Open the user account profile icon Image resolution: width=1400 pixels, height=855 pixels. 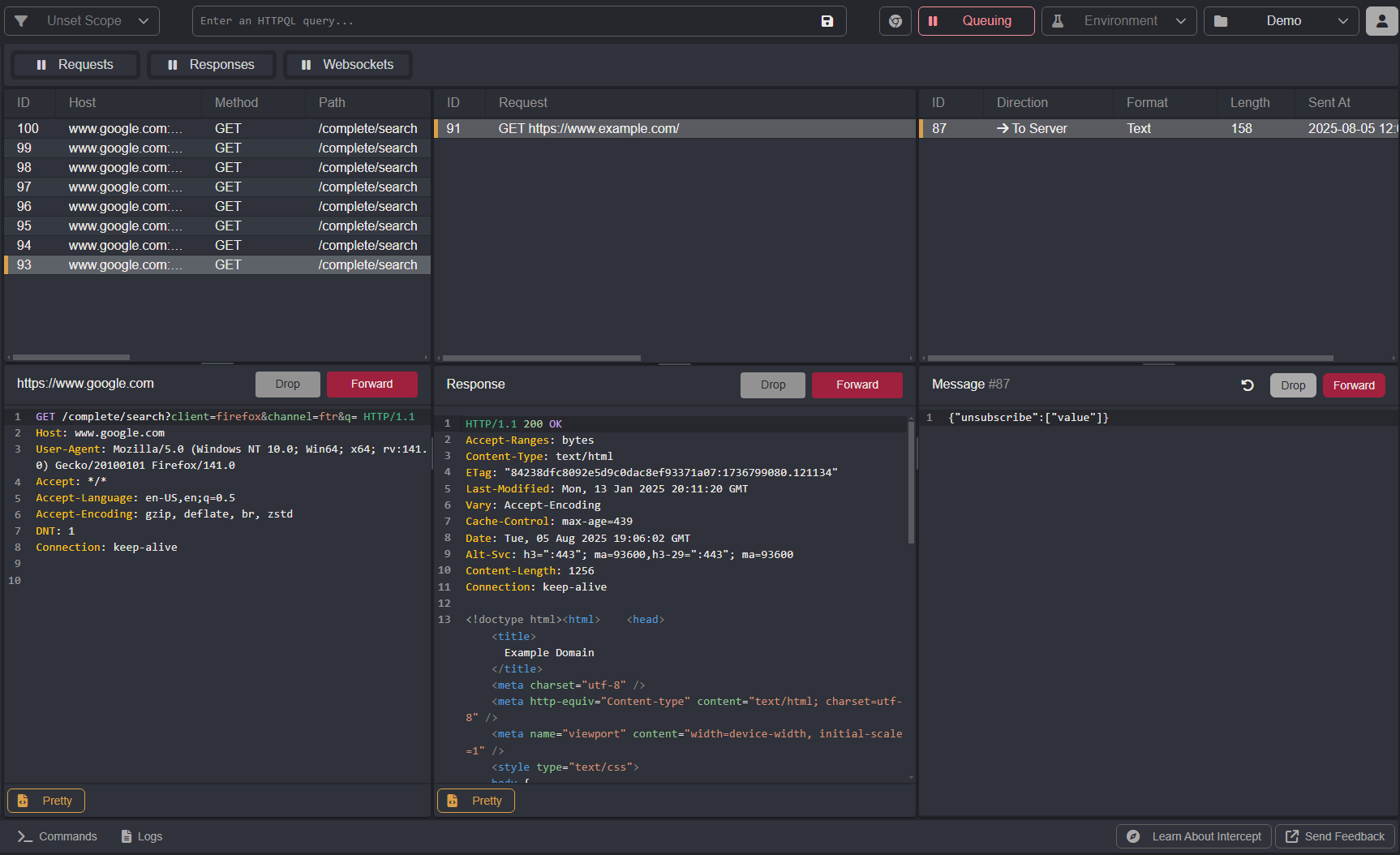click(1381, 21)
